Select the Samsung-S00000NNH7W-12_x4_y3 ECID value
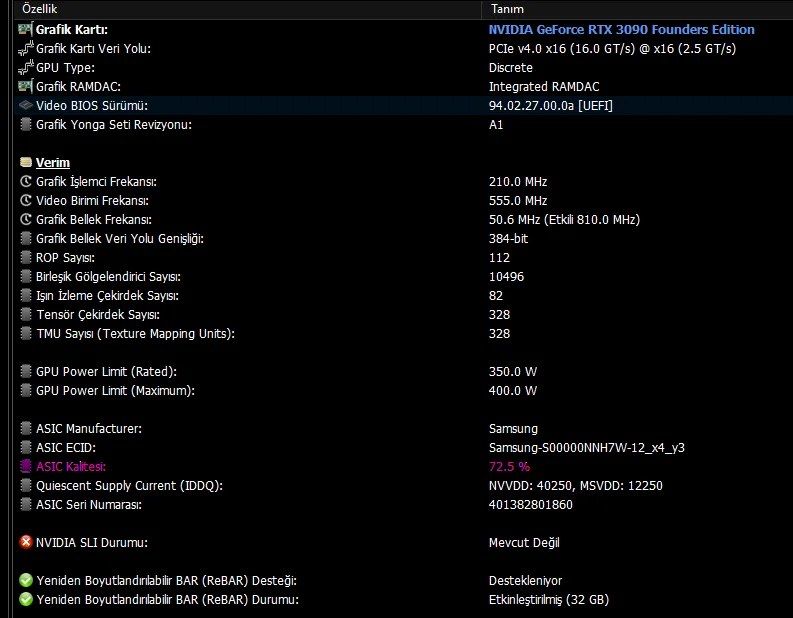The image size is (793, 618). pyautogui.click(x=587, y=448)
